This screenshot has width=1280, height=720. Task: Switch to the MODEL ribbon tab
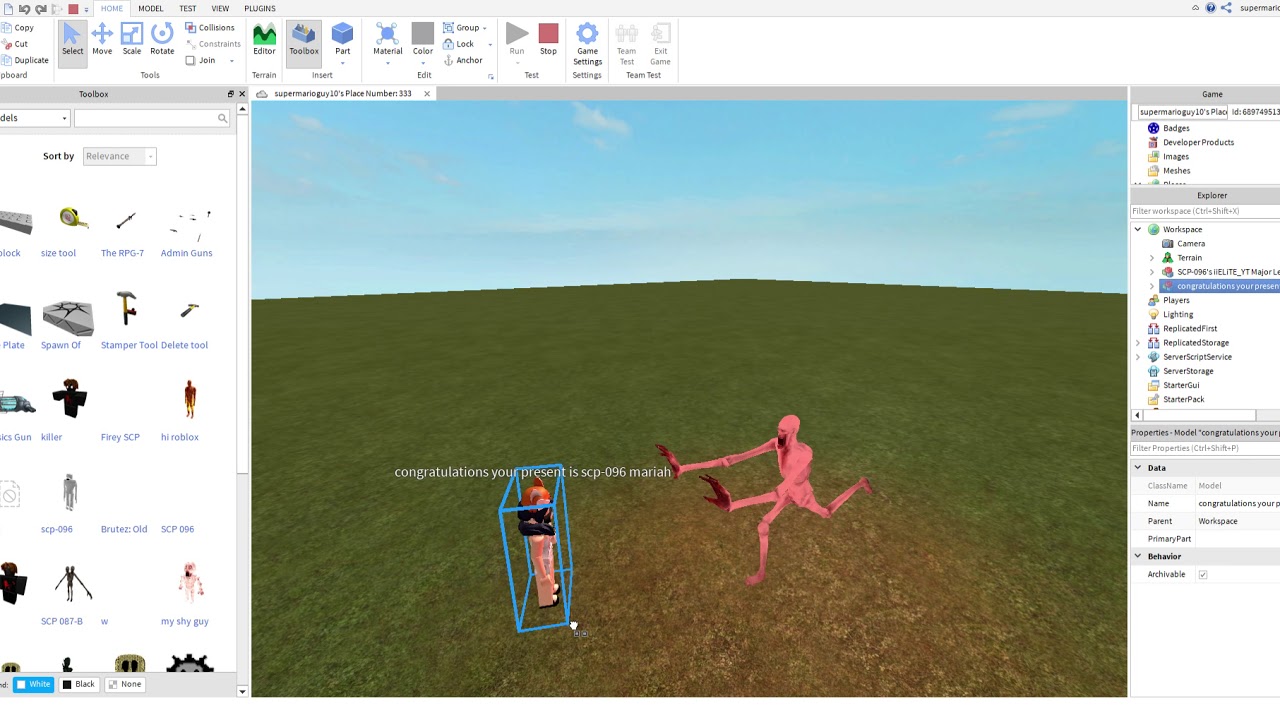tap(151, 8)
